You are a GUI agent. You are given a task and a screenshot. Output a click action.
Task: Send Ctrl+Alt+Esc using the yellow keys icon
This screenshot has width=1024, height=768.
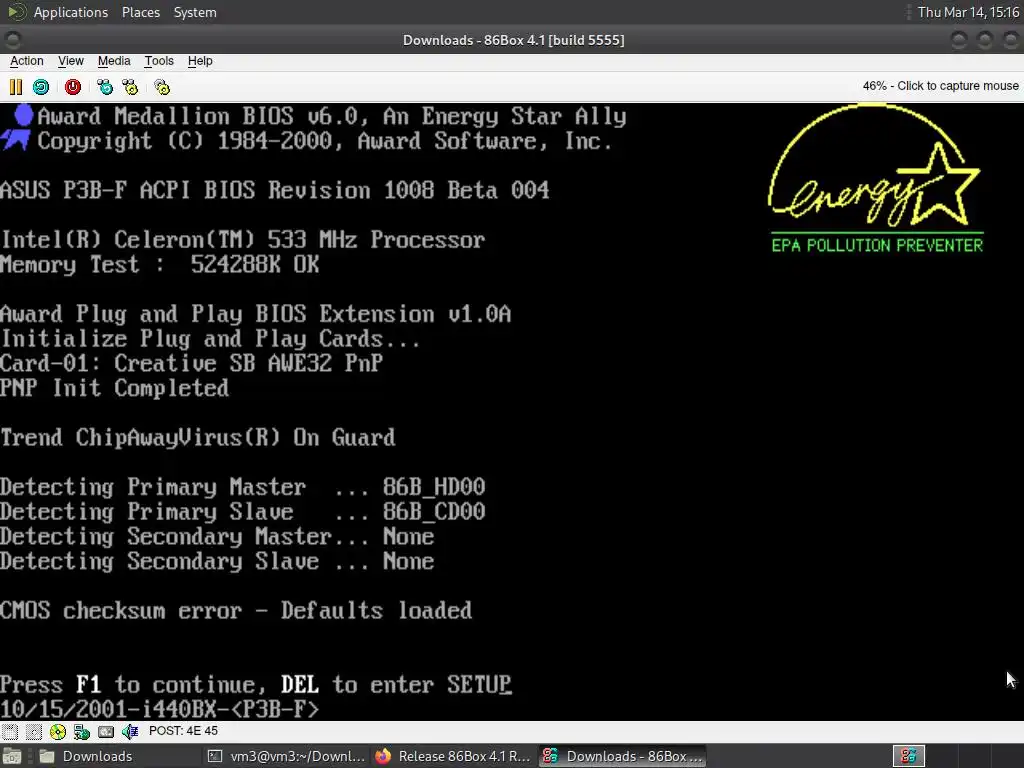130,87
